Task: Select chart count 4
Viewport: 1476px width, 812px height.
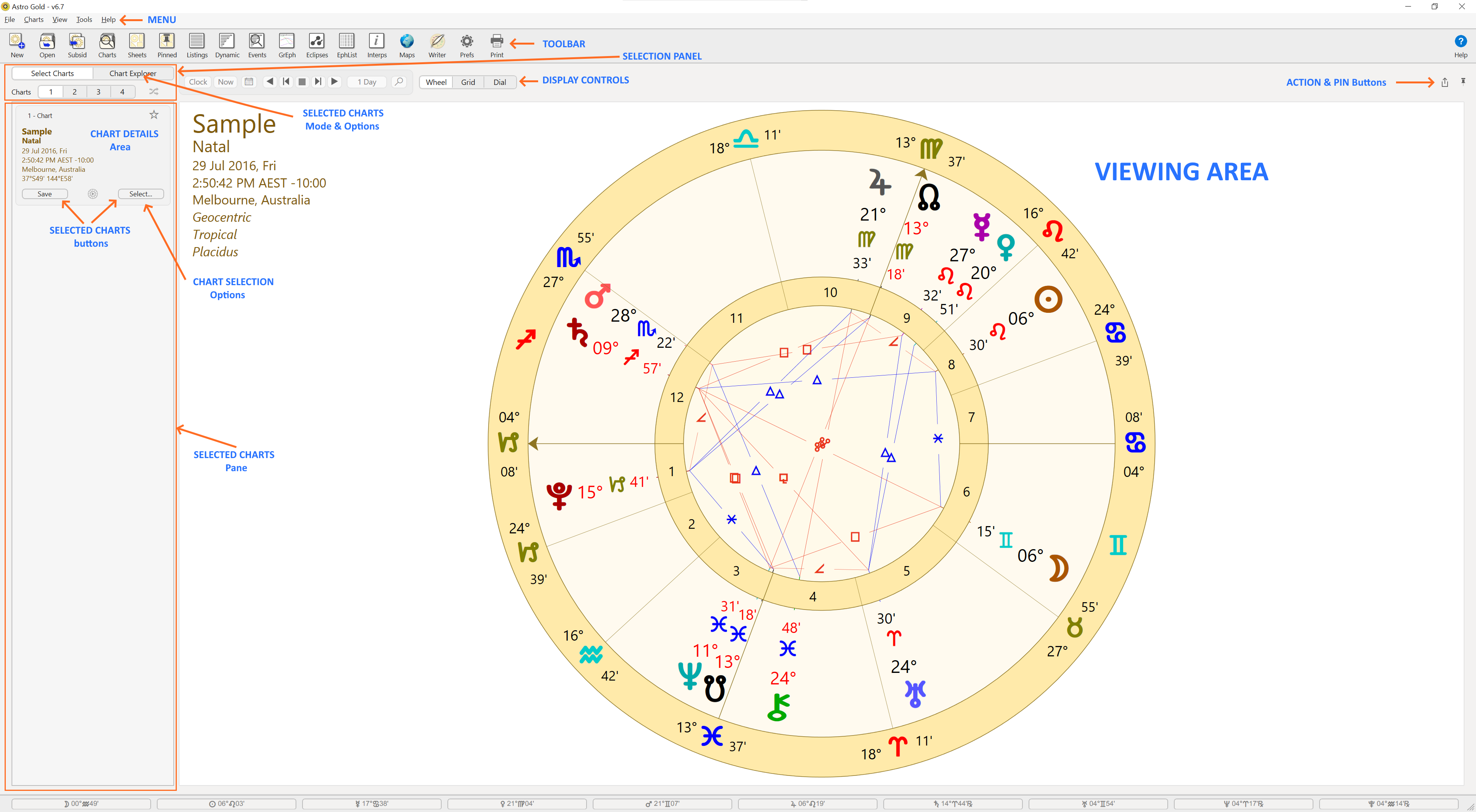Action: 122,92
